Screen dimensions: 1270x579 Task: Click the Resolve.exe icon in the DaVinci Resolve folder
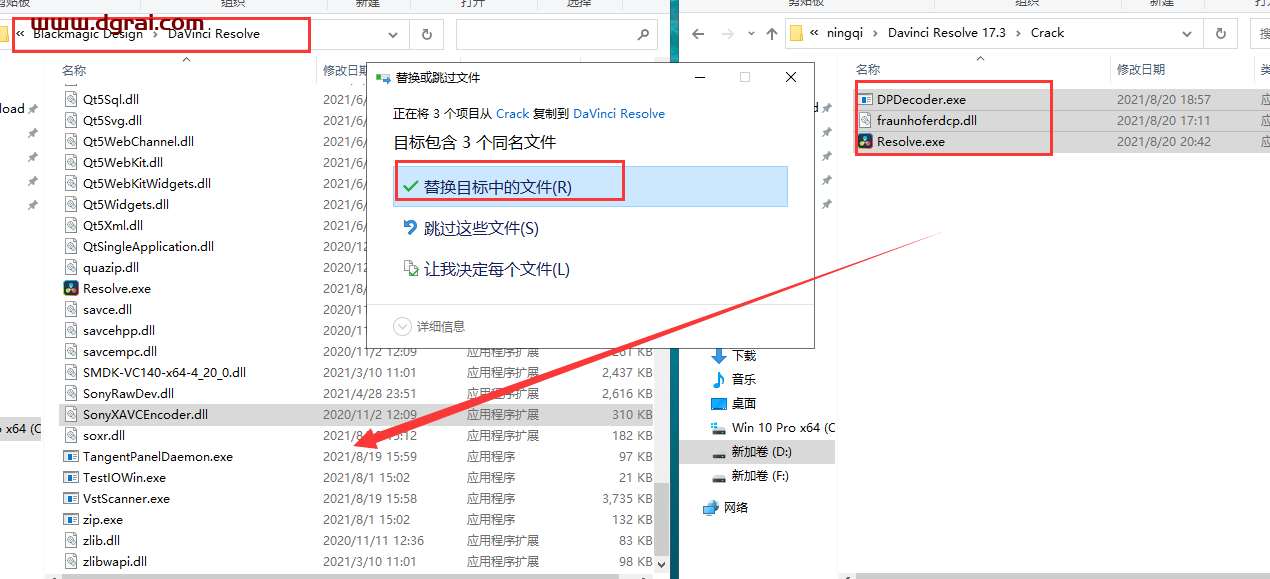[x=71, y=288]
